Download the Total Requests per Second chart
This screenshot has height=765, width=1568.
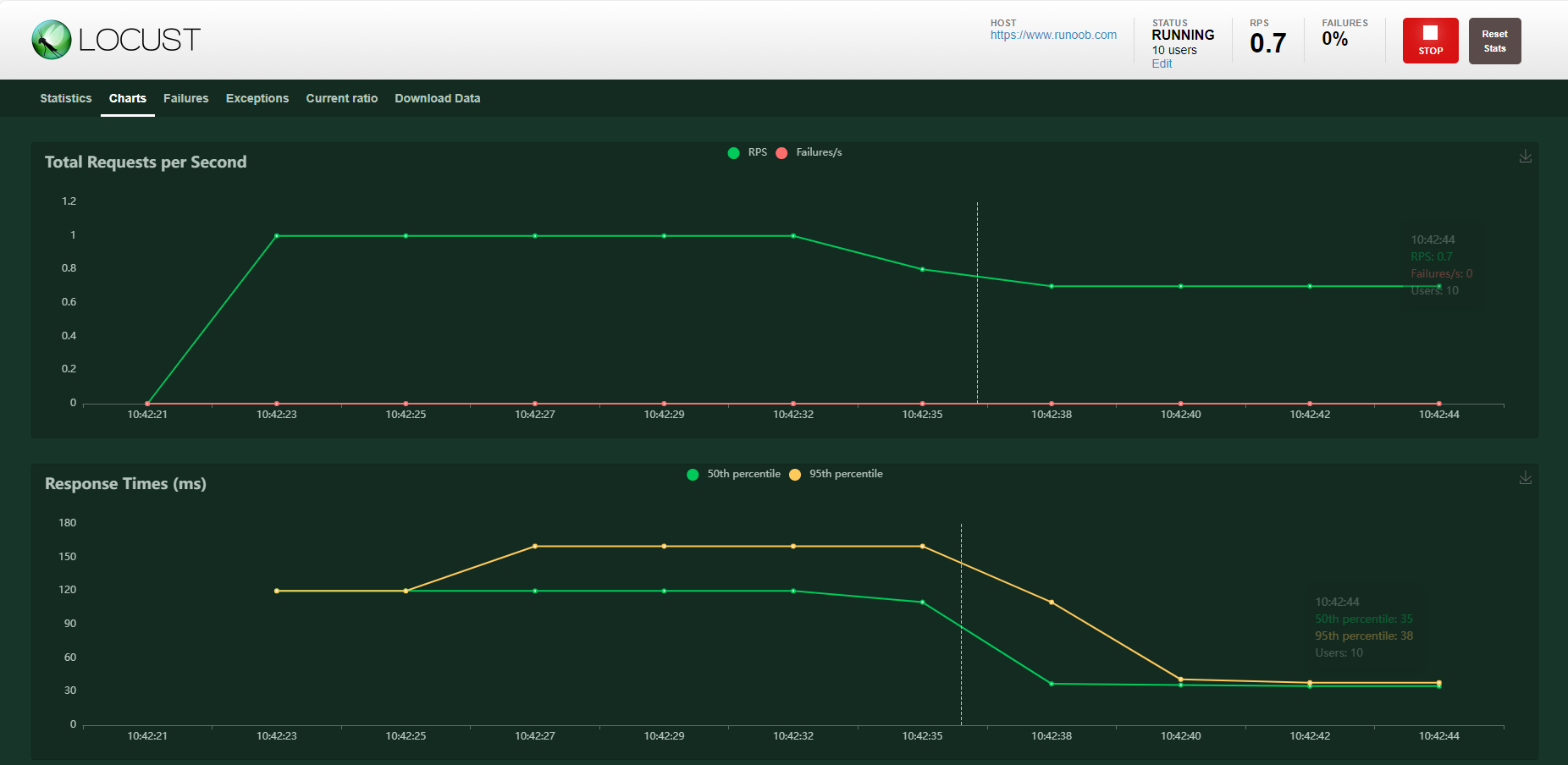[x=1525, y=157]
